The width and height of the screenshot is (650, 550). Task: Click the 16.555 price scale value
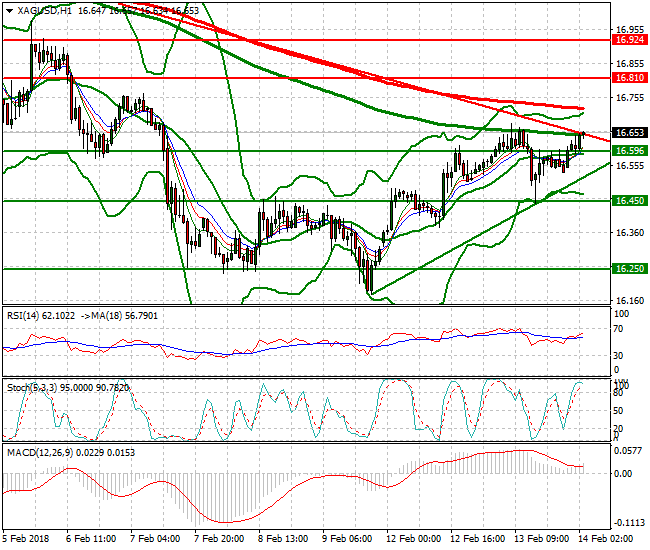pyautogui.click(x=630, y=166)
